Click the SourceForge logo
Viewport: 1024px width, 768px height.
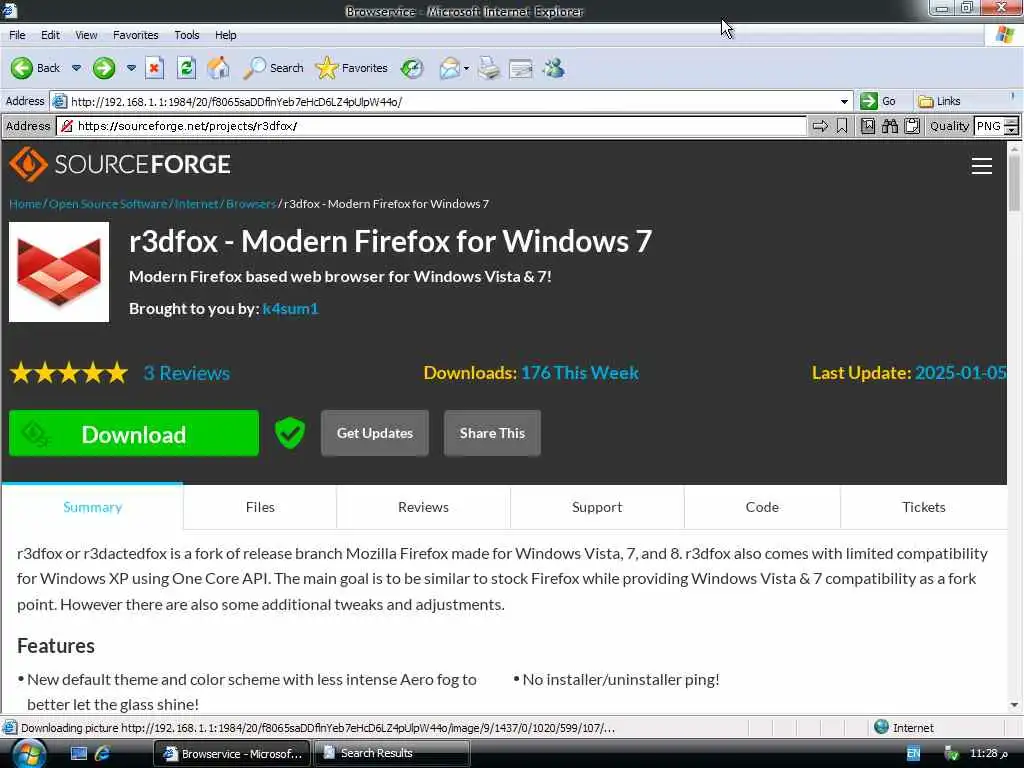pos(120,164)
